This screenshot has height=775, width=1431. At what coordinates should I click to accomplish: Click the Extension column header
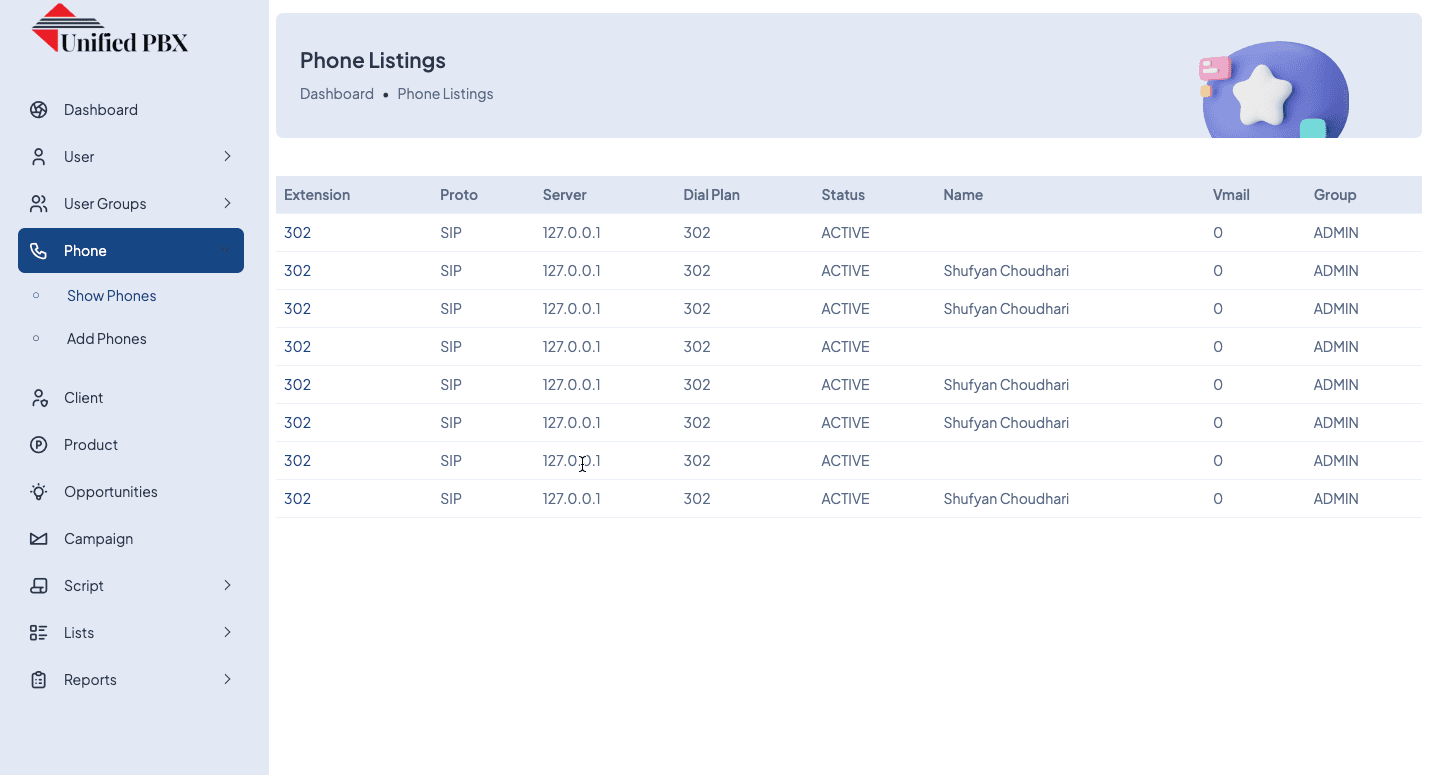click(x=317, y=195)
